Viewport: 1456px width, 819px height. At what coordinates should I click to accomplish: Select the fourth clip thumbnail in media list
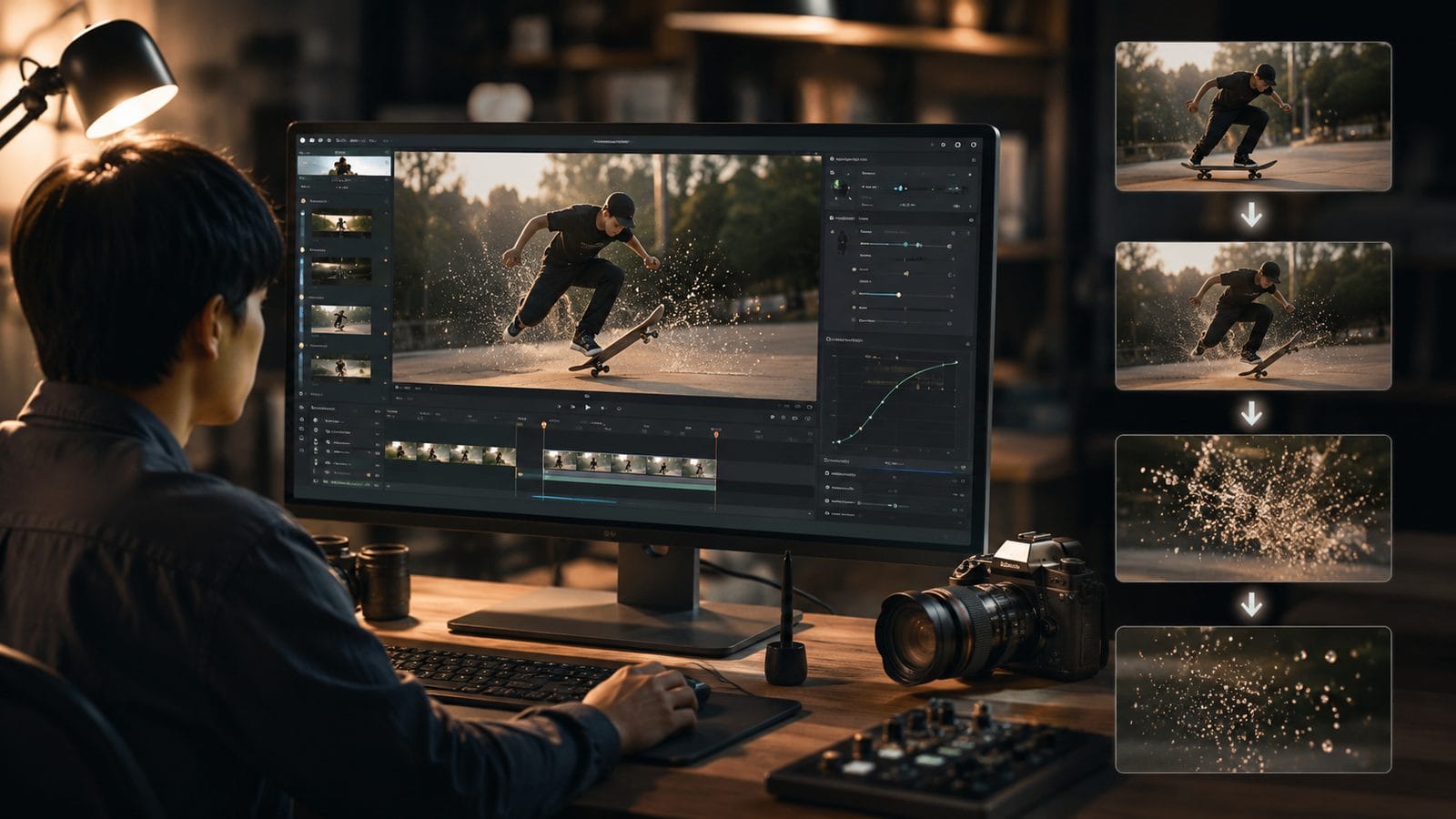pyautogui.click(x=341, y=368)
